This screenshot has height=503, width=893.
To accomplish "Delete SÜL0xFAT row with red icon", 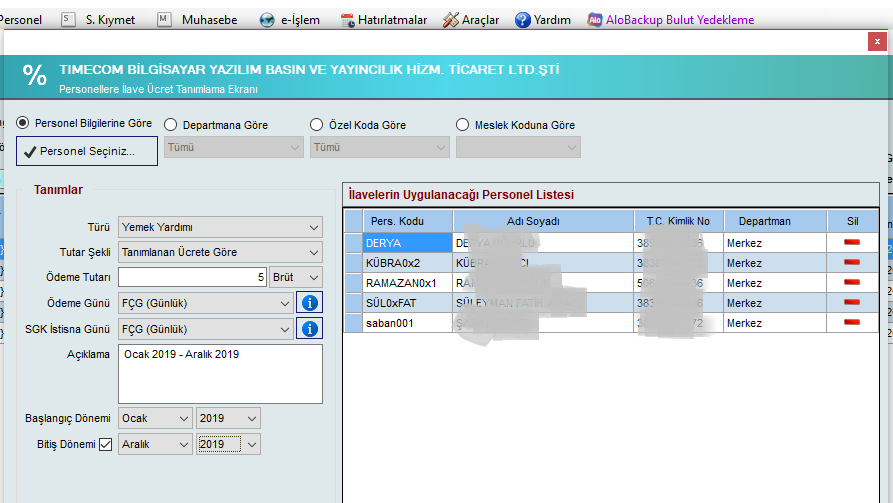I will [852, 302].
